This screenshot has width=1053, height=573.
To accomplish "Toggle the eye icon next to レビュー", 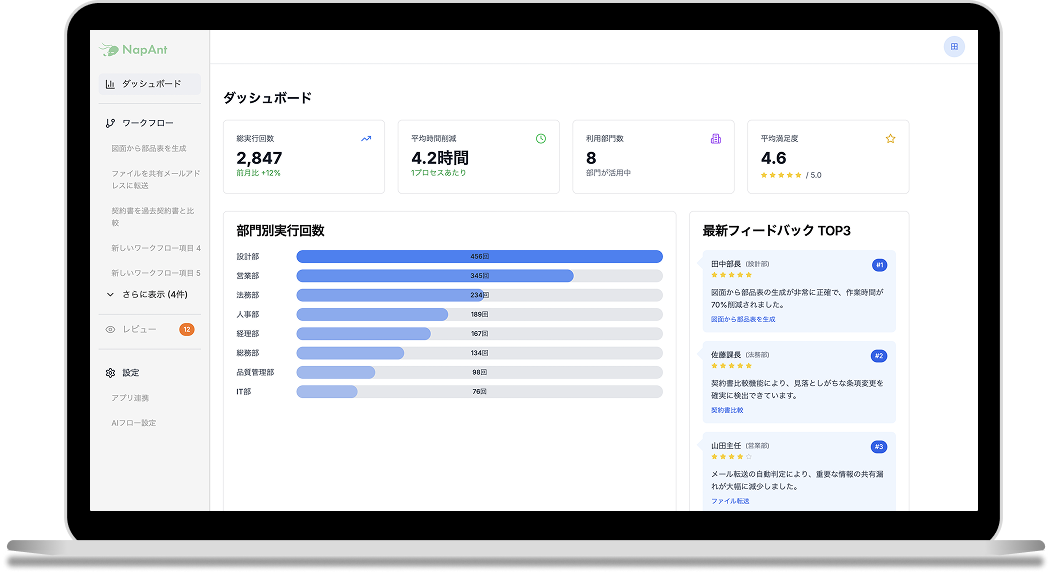I will point(110,329).
